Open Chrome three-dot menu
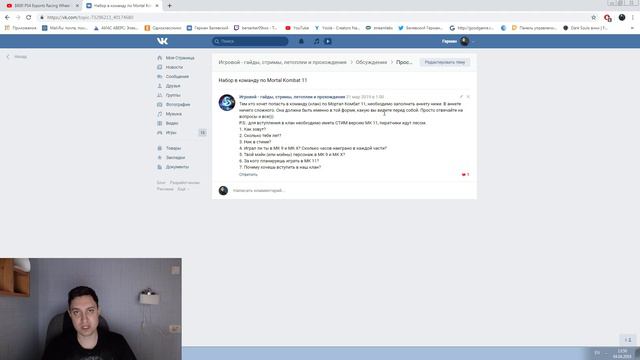The width and height of the screenshot is (640, 360). (x=633, y=18)
